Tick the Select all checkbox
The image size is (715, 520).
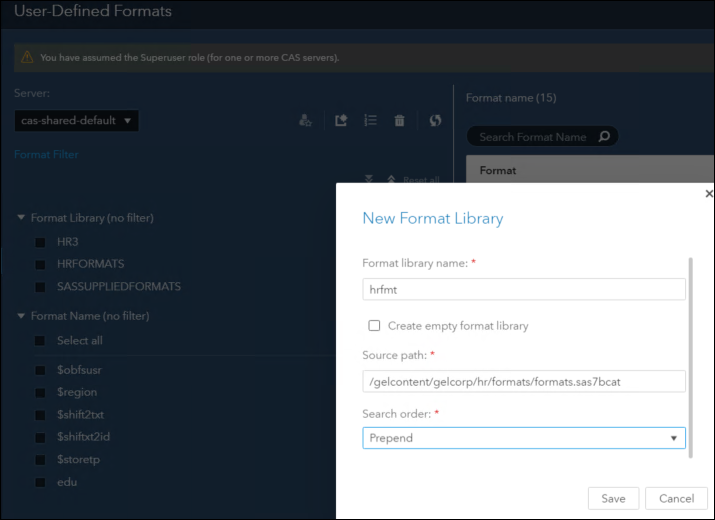(x=40, y=341)
